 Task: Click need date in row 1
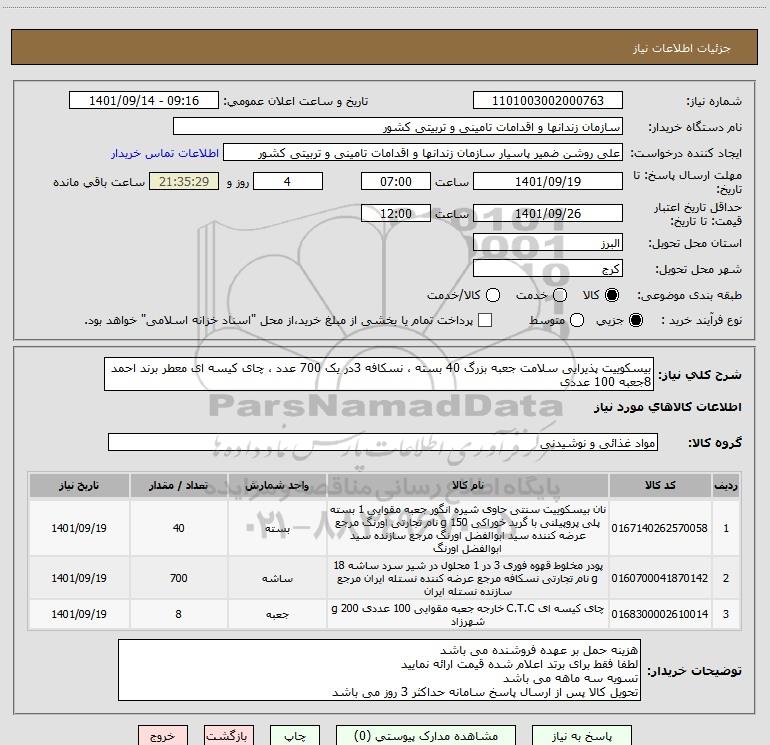click(79, 528)
